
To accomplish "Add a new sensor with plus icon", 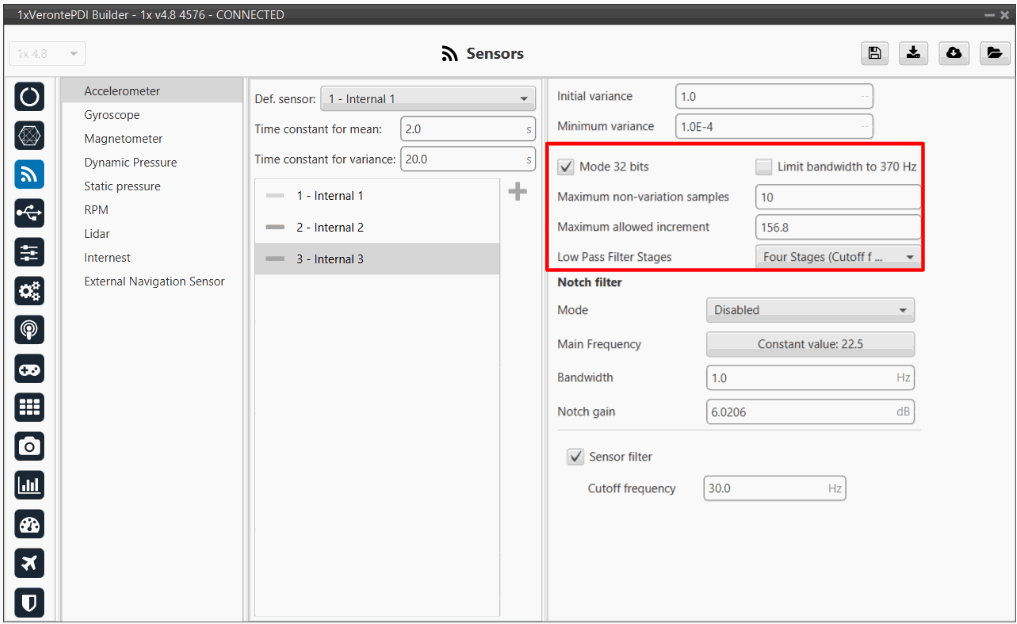I will [x=517, y=192].
